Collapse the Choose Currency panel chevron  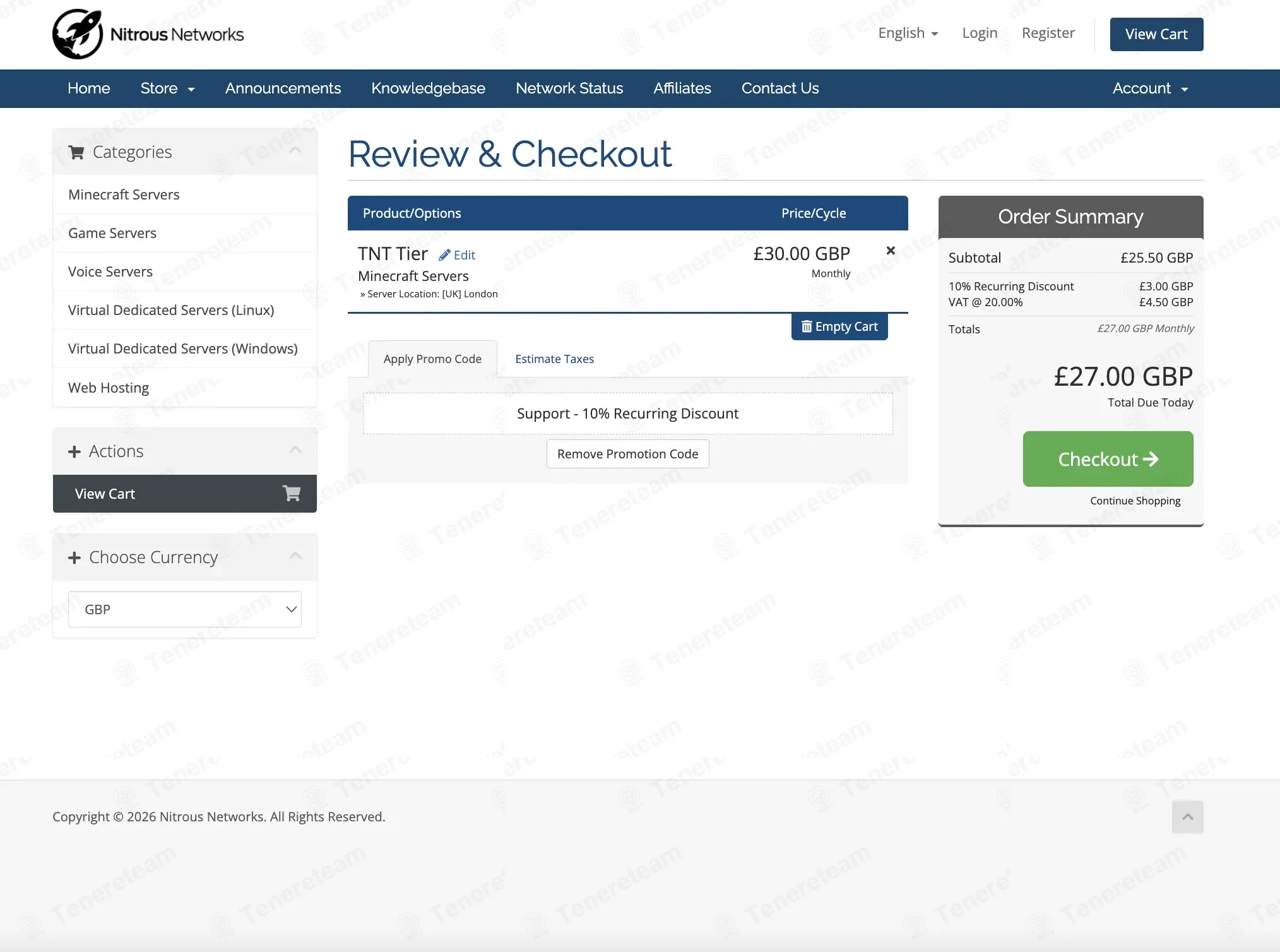295,556
